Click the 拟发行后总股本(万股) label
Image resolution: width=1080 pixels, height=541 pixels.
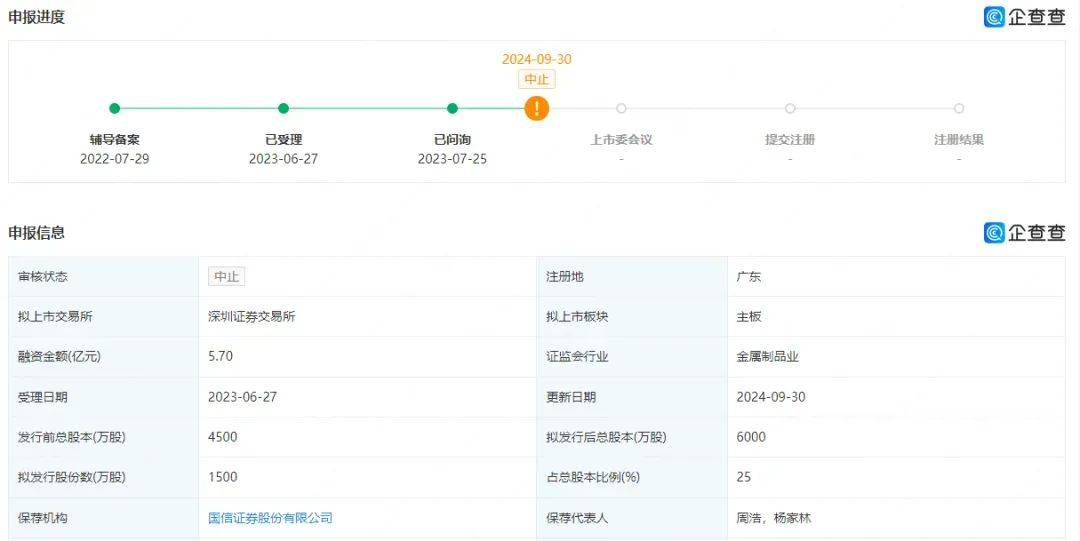coord(606,437)
